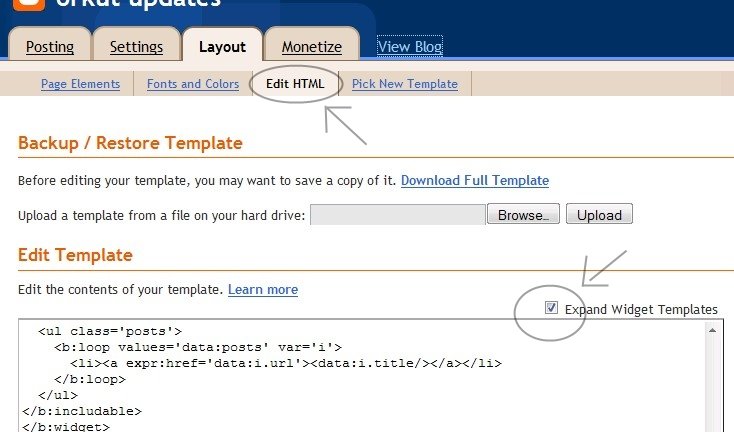Click the "</b:loop>" closing tag line
The image size is (734, 432).
(x=90, y=379)
